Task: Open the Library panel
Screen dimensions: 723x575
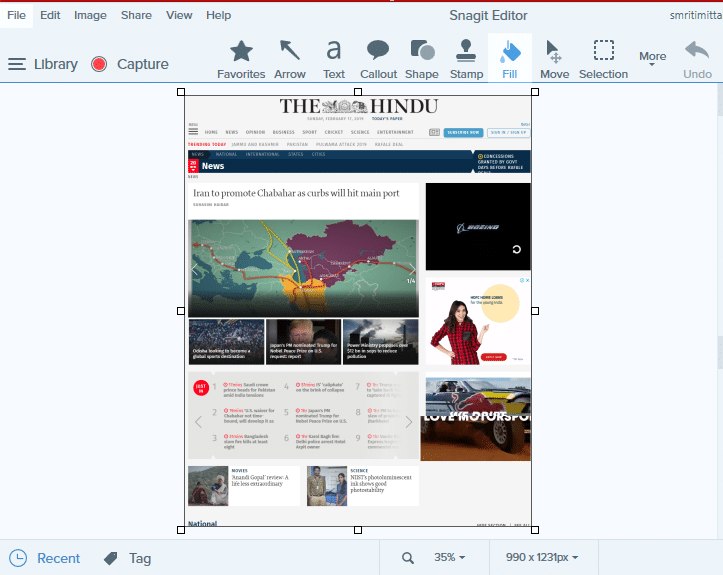Action: click(43, 64)
